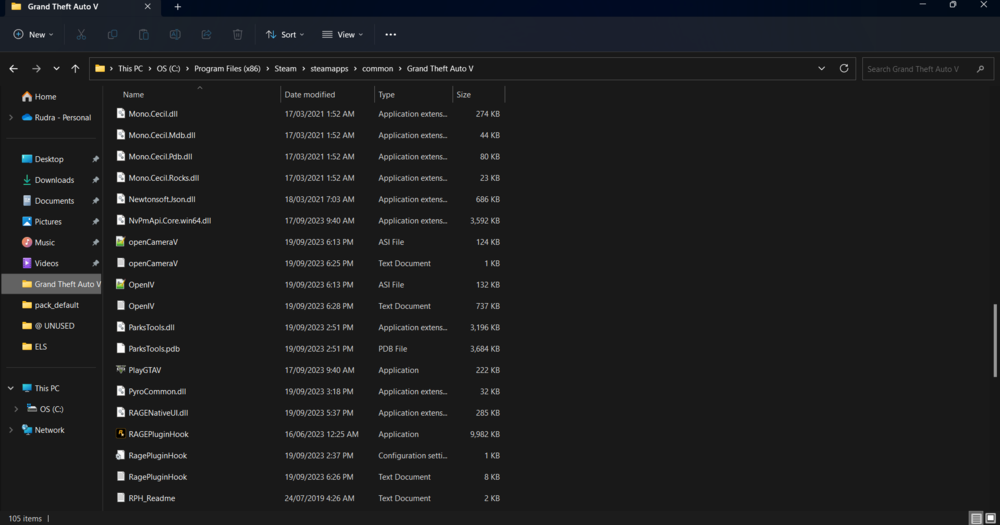The width and height of the screenshot is (1000, 525).
Task: Select the RPH_Readme text document
Action: [152, 498]
